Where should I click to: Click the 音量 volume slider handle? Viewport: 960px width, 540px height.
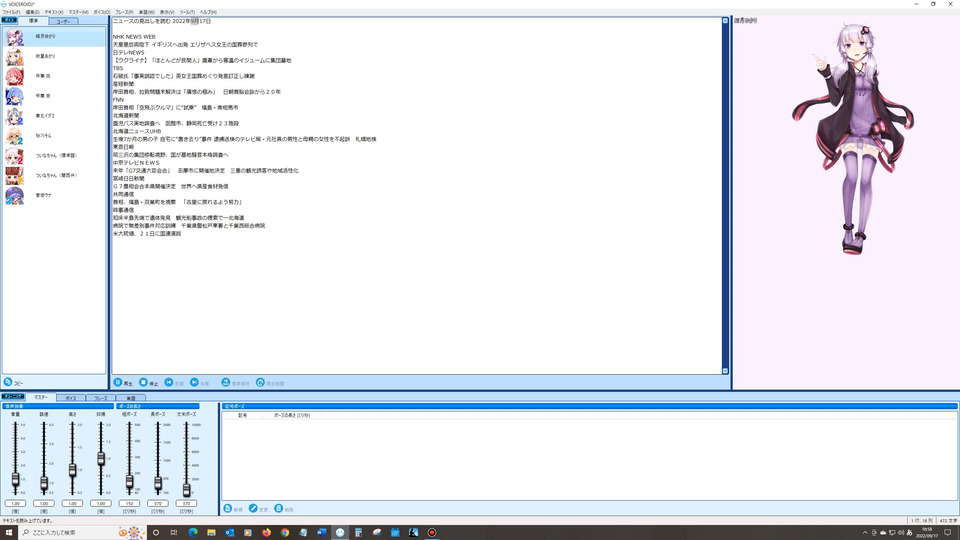point(15,480)
